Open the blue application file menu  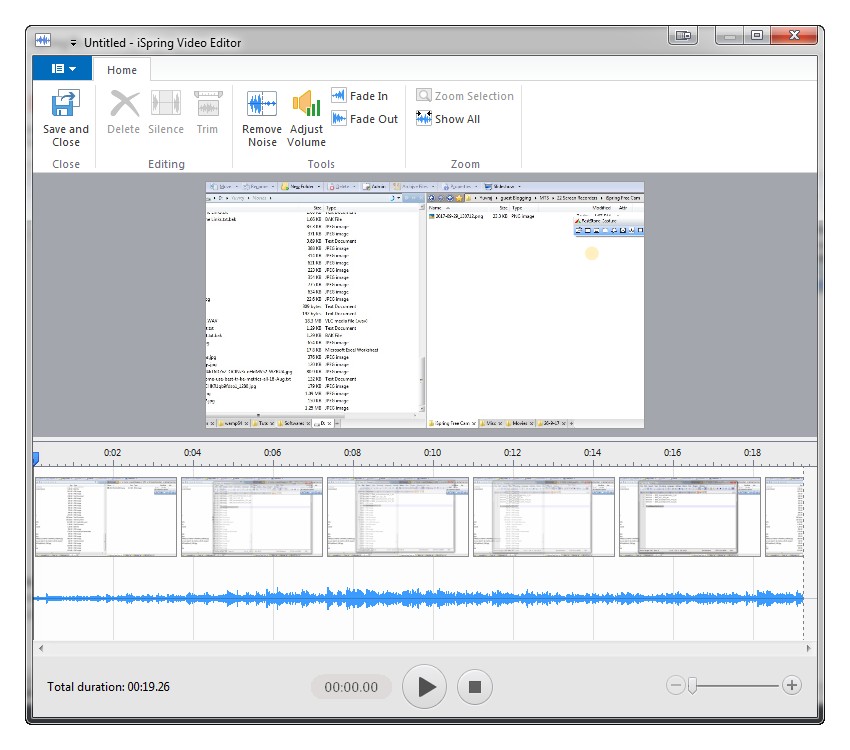tap(62, 69)
